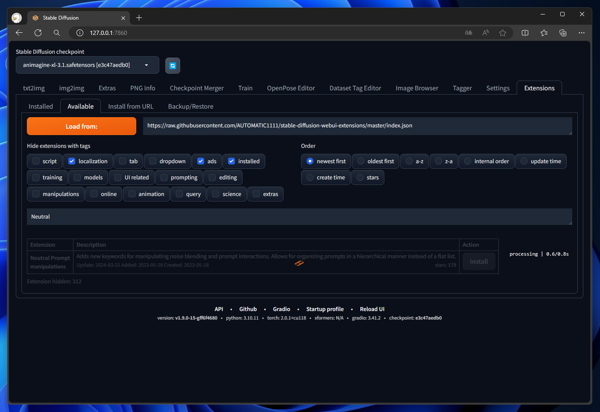Screen dimensions: 600x412
Task: Open the API link in footer
Action: (x=219, y=309)
